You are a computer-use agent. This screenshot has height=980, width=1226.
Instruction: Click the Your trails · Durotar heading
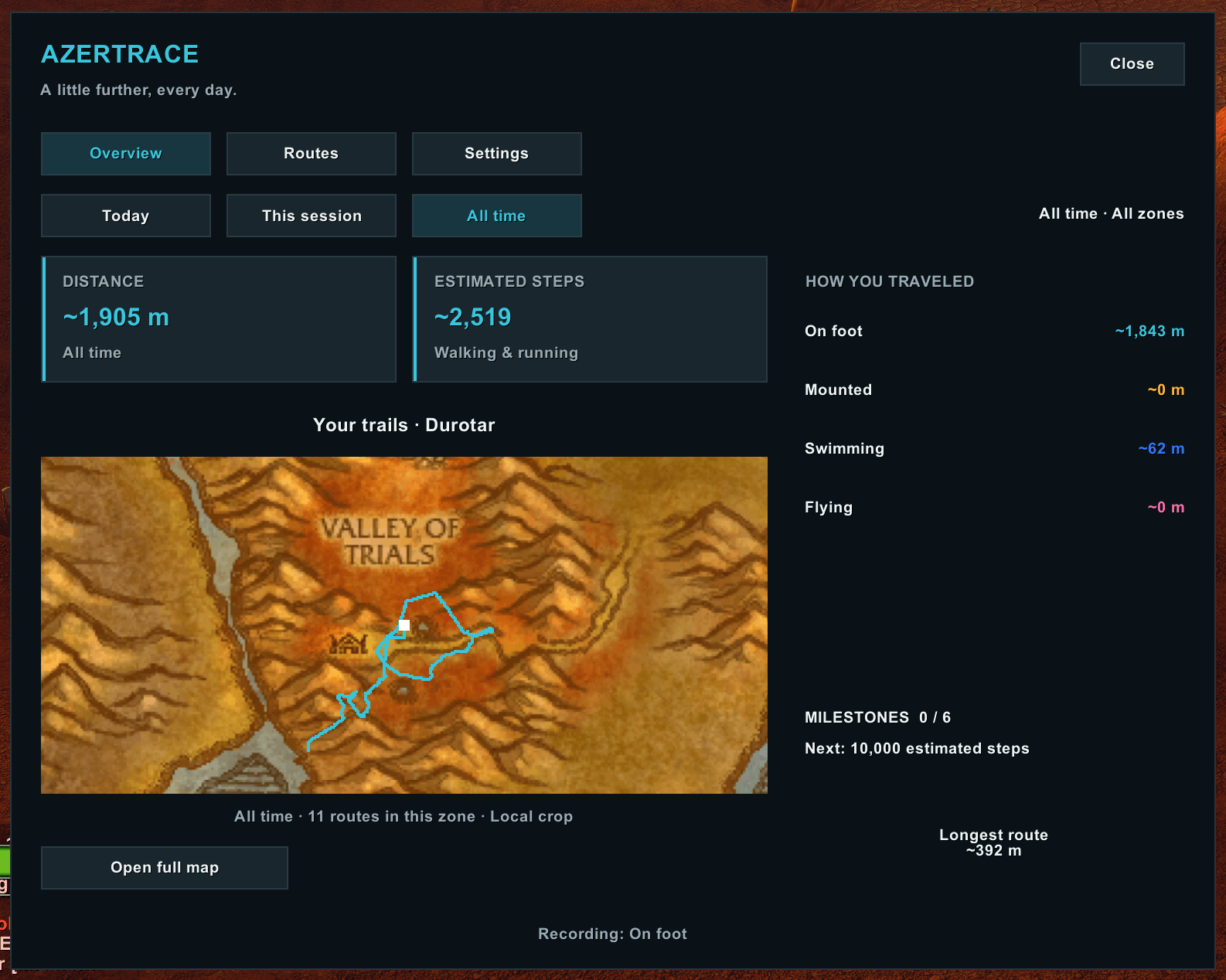click(x=404, y=425)
